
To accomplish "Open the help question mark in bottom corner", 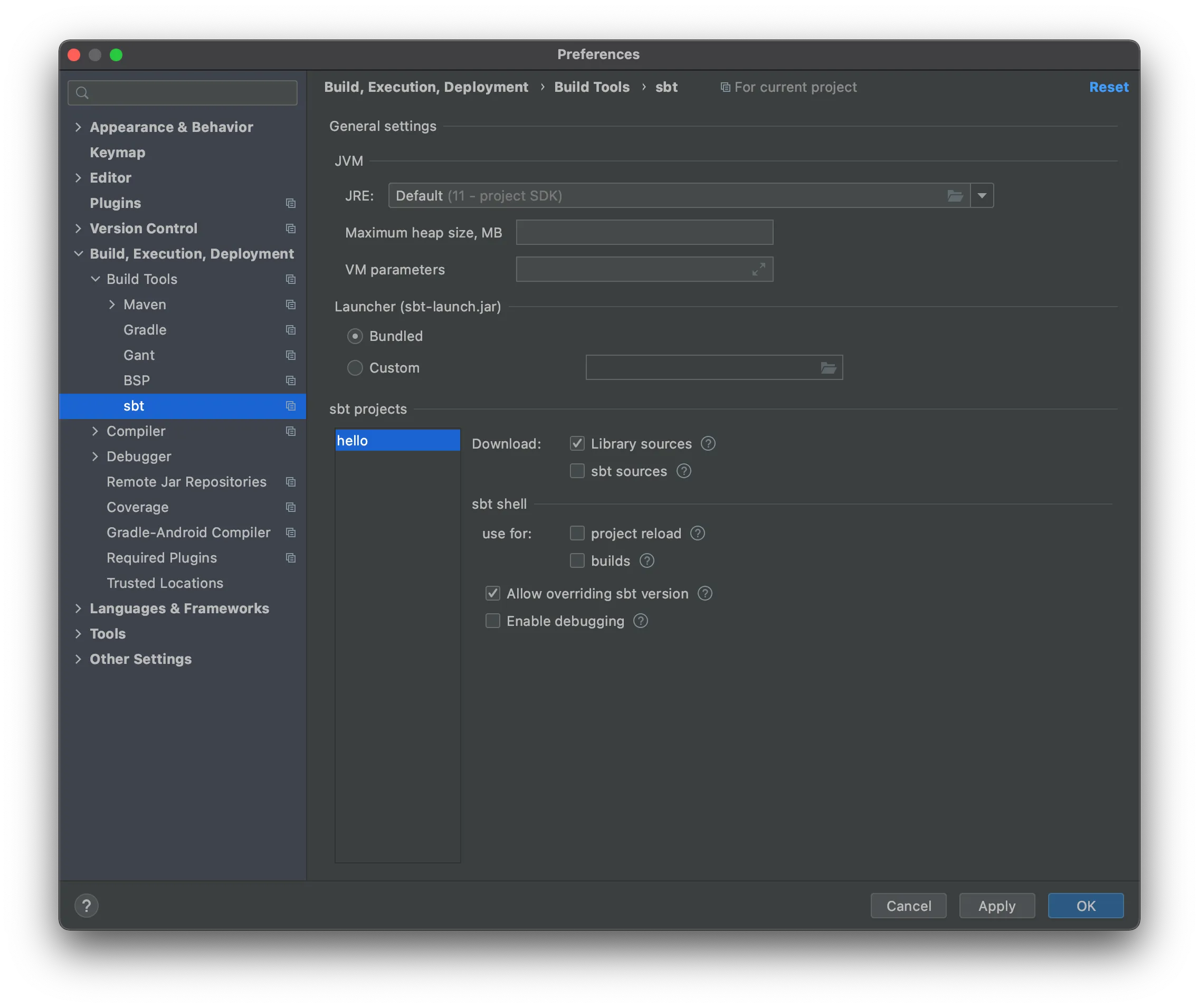I will click(87, 905).
